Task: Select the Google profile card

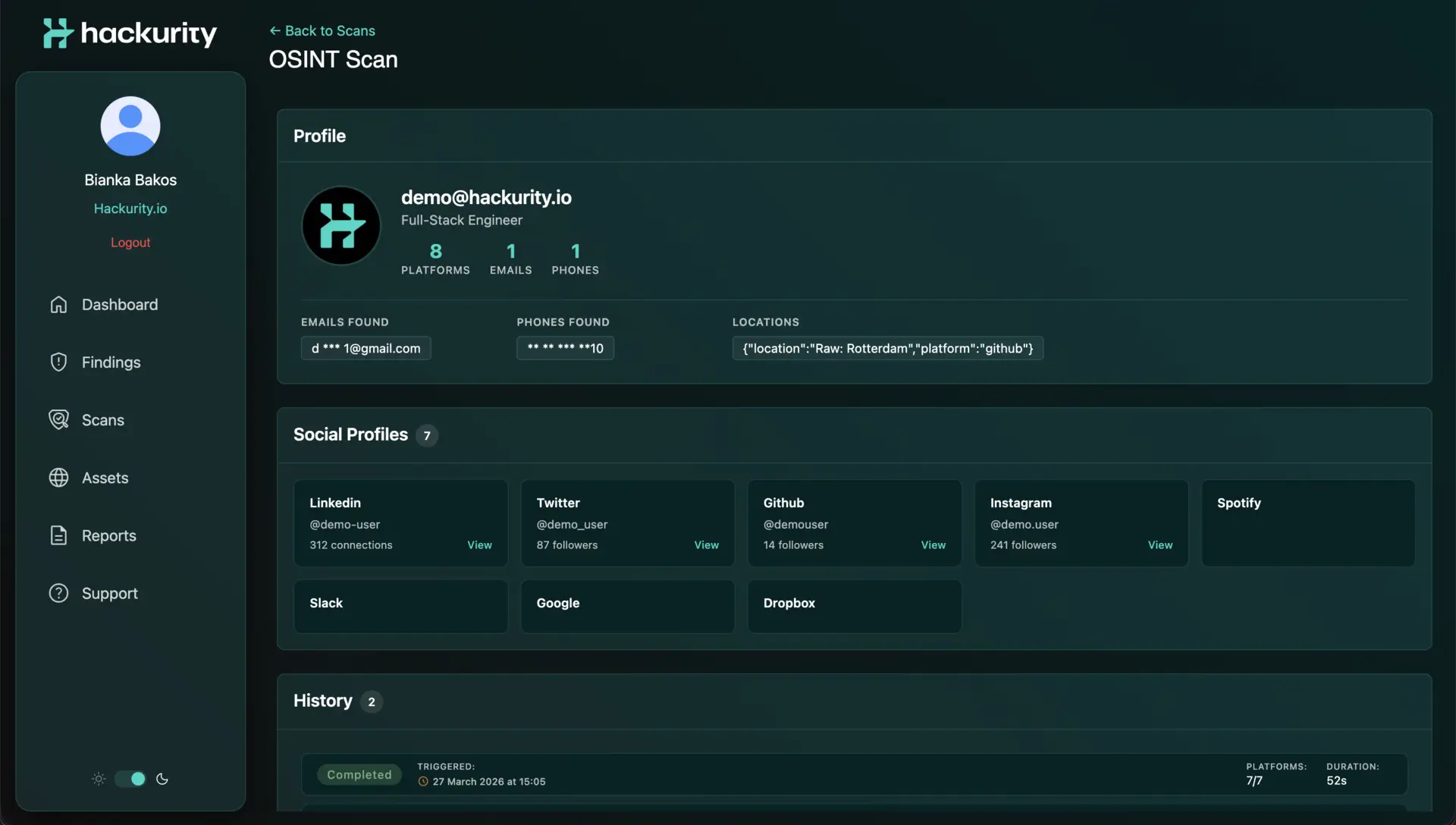Action: [x=627, y=606]
